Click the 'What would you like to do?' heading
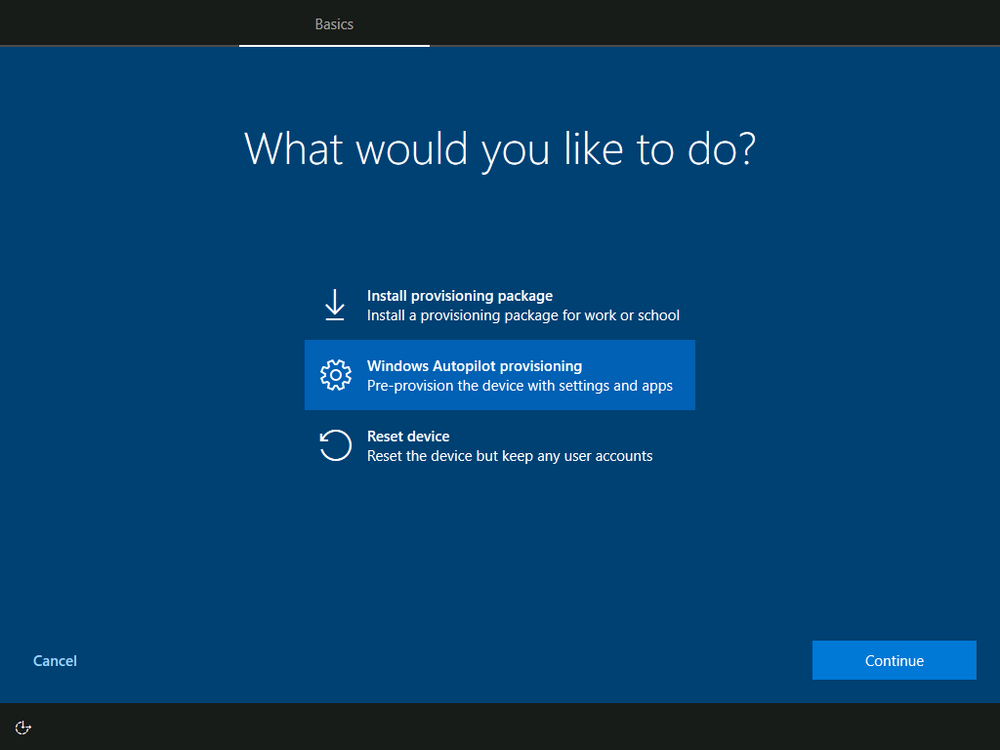 pos(500,150)
